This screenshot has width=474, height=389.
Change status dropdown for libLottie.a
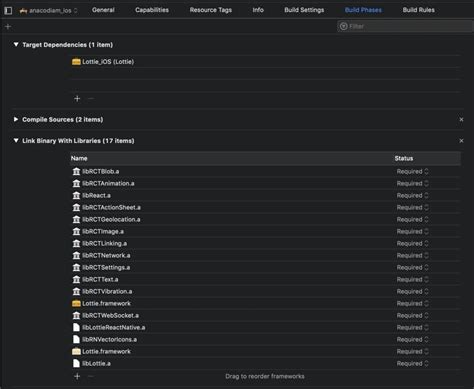pyautogui.click(x=412, y=363)
